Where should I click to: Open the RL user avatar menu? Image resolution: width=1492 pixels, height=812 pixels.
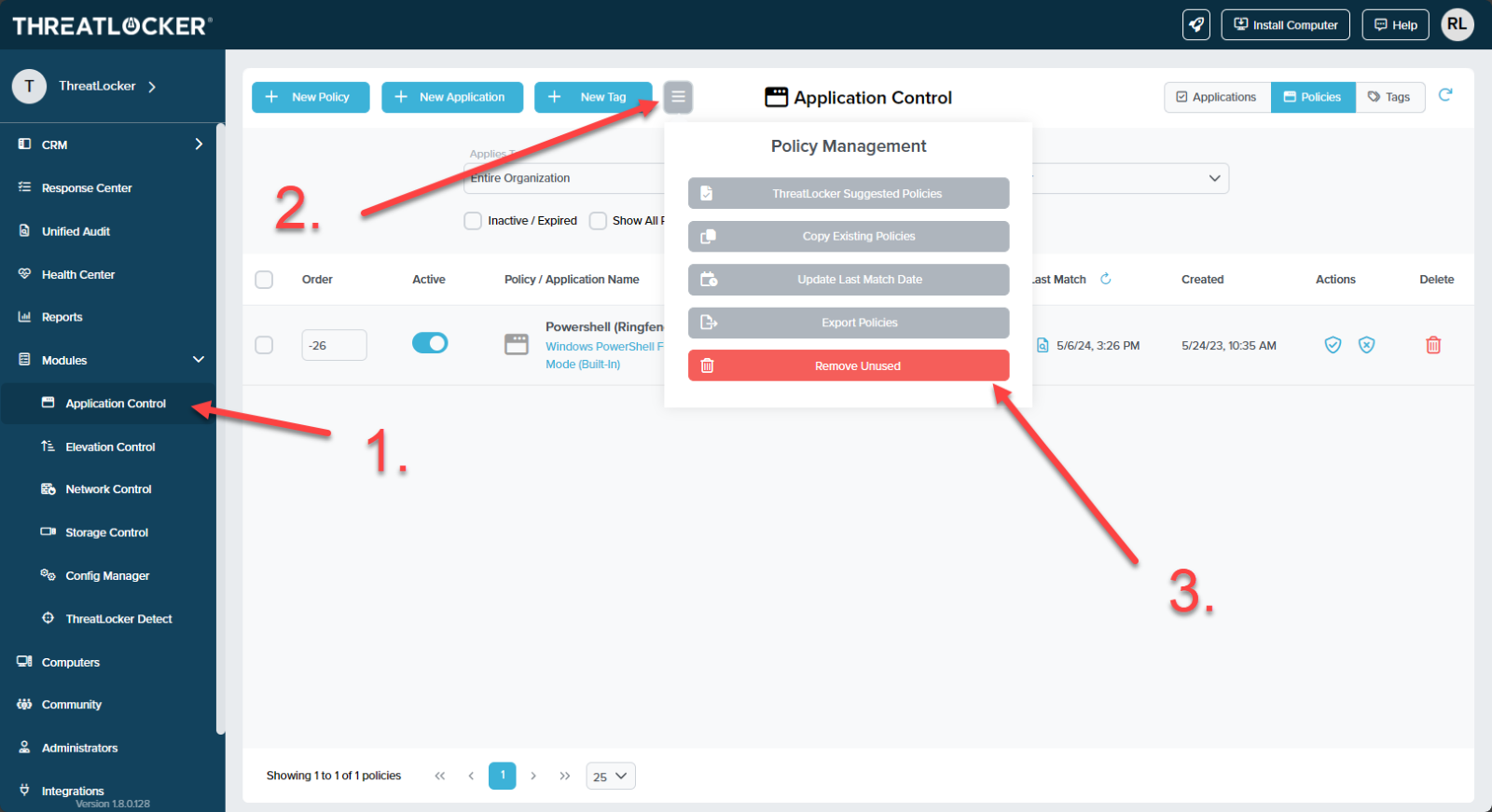pyautogui.click(x=1457, y=24)
